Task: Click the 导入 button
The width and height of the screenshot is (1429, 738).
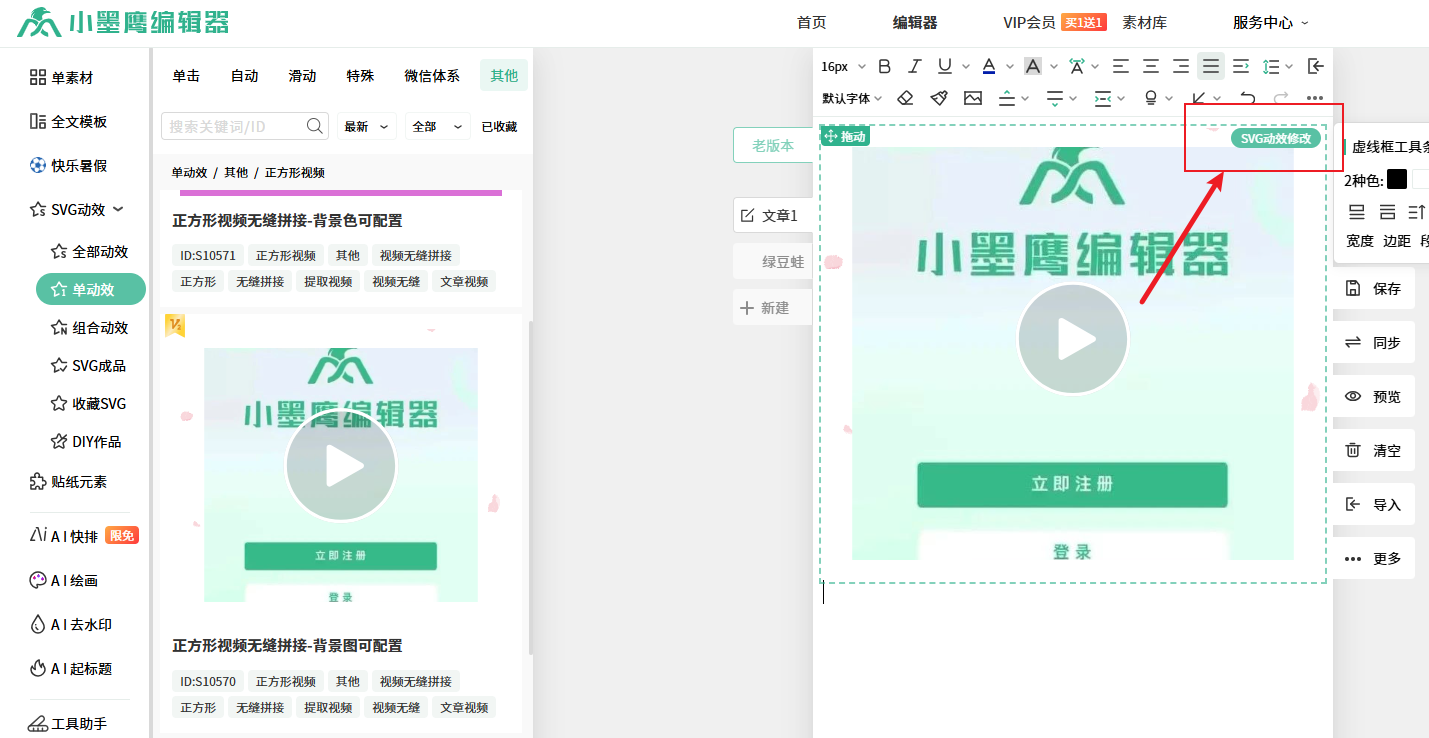Action: click(1375, 504)
